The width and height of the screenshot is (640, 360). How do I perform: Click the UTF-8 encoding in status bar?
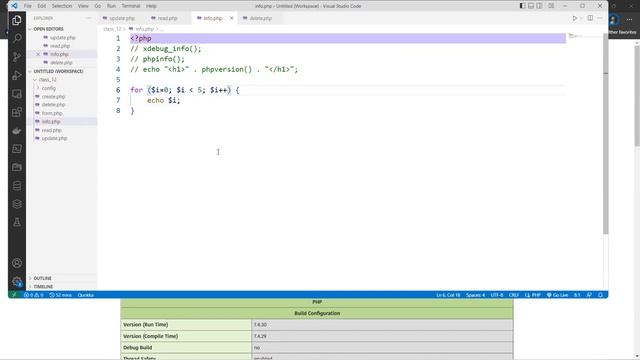(497, 295)
